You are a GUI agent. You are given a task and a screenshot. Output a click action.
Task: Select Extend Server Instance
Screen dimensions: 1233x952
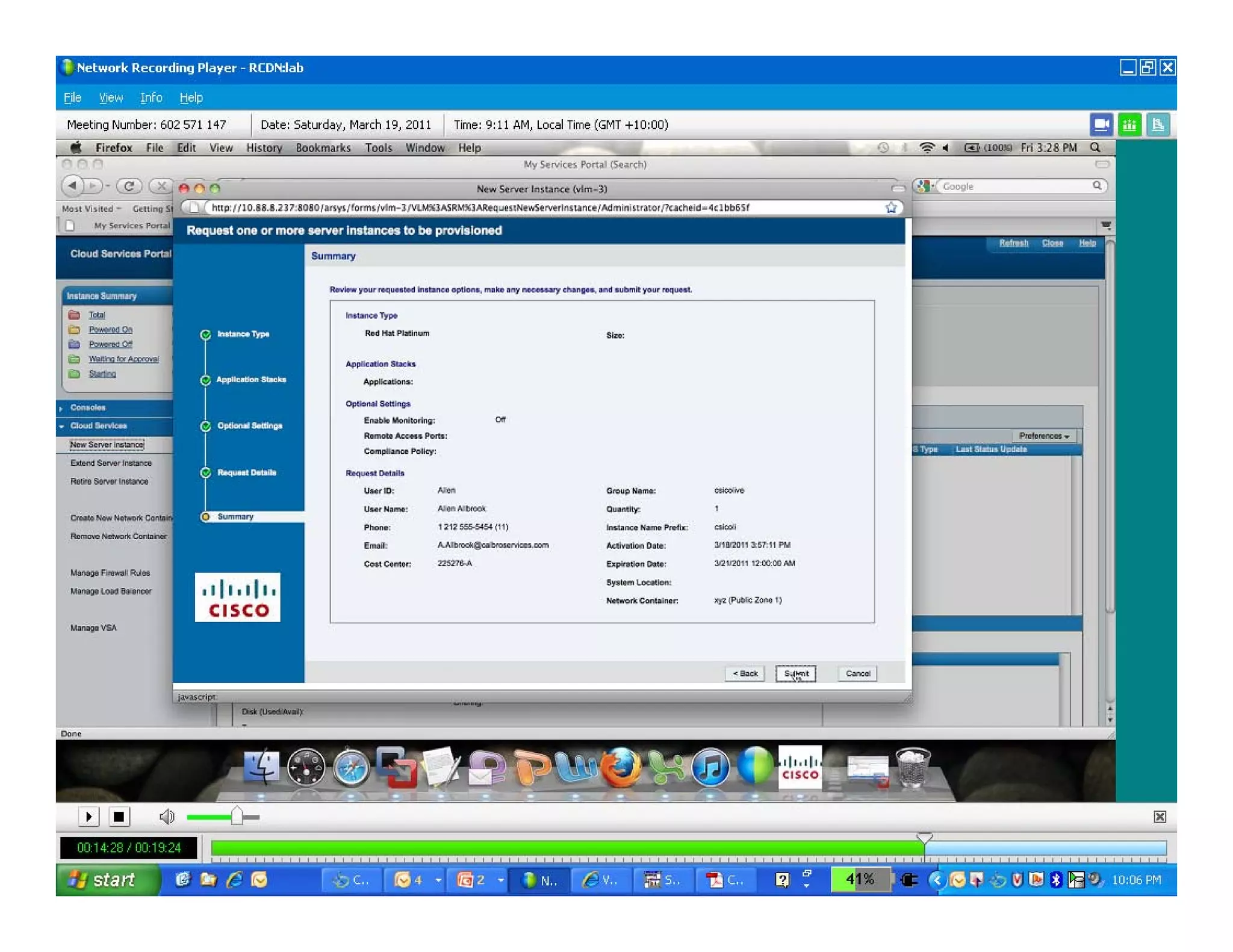(111, 463)
